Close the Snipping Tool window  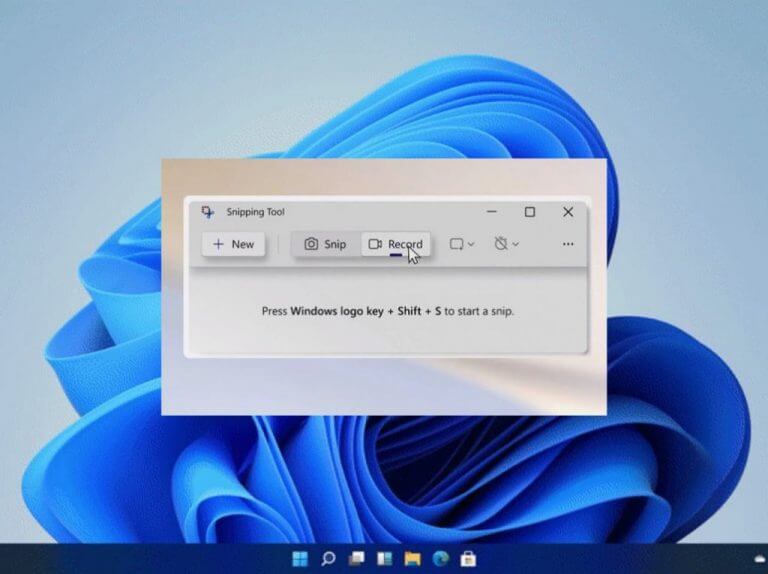[x=568, y=212]
